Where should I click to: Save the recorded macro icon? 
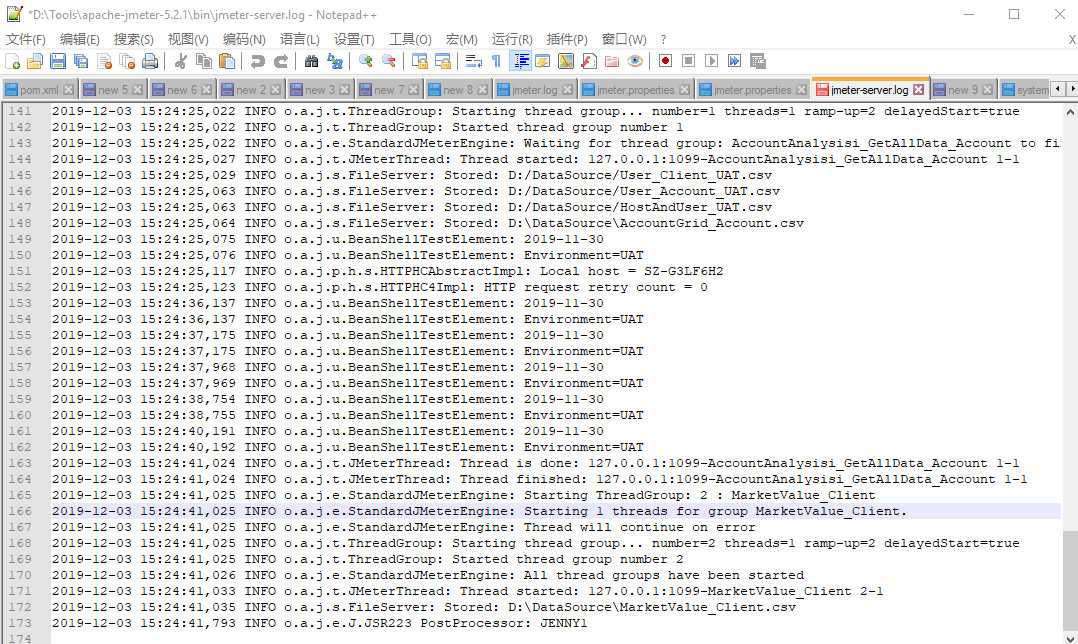(x=758, y=61)
